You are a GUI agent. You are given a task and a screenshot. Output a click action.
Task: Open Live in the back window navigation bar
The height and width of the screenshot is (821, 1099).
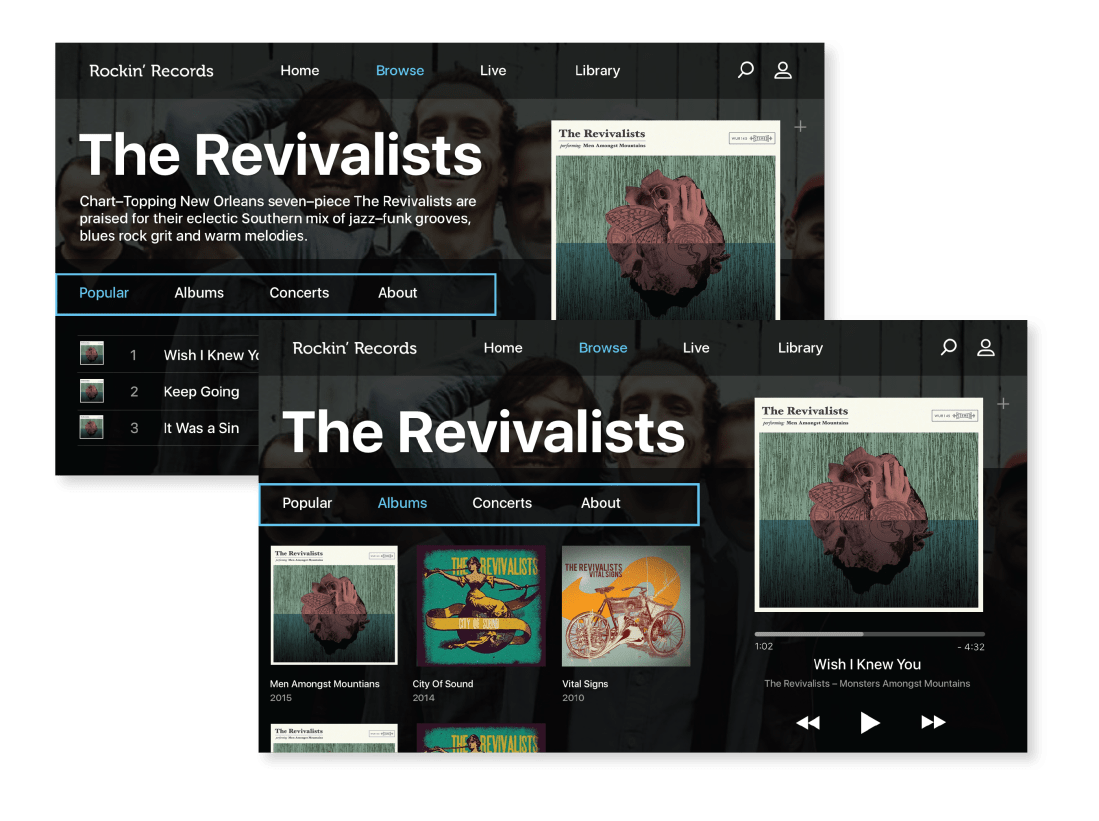[493, 71]
